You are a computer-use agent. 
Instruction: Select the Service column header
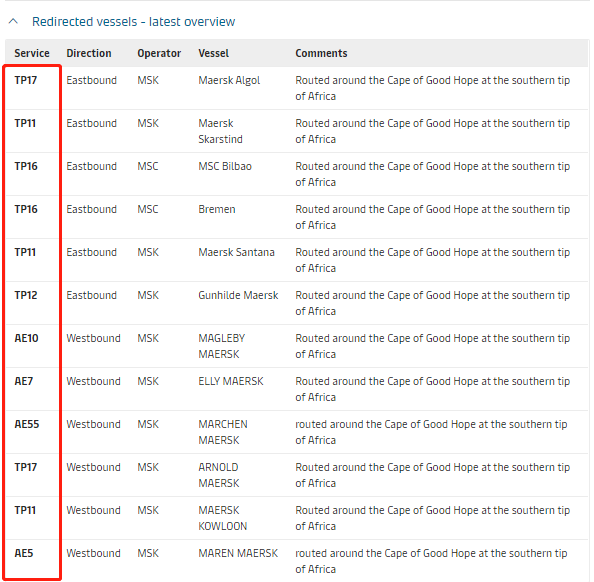tap(32, 53)
